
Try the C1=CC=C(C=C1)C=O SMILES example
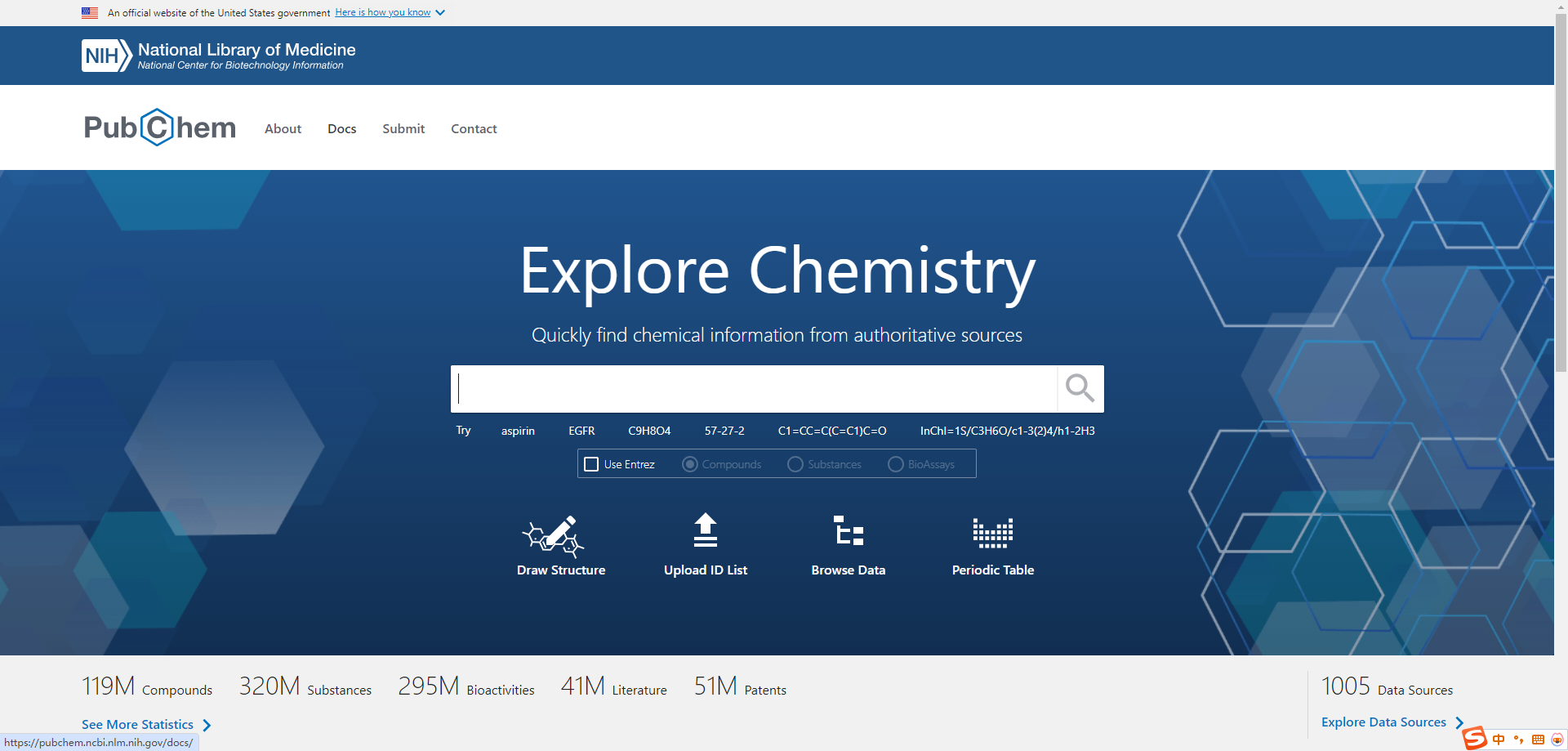pyautogui.click(x=832, y=431)
